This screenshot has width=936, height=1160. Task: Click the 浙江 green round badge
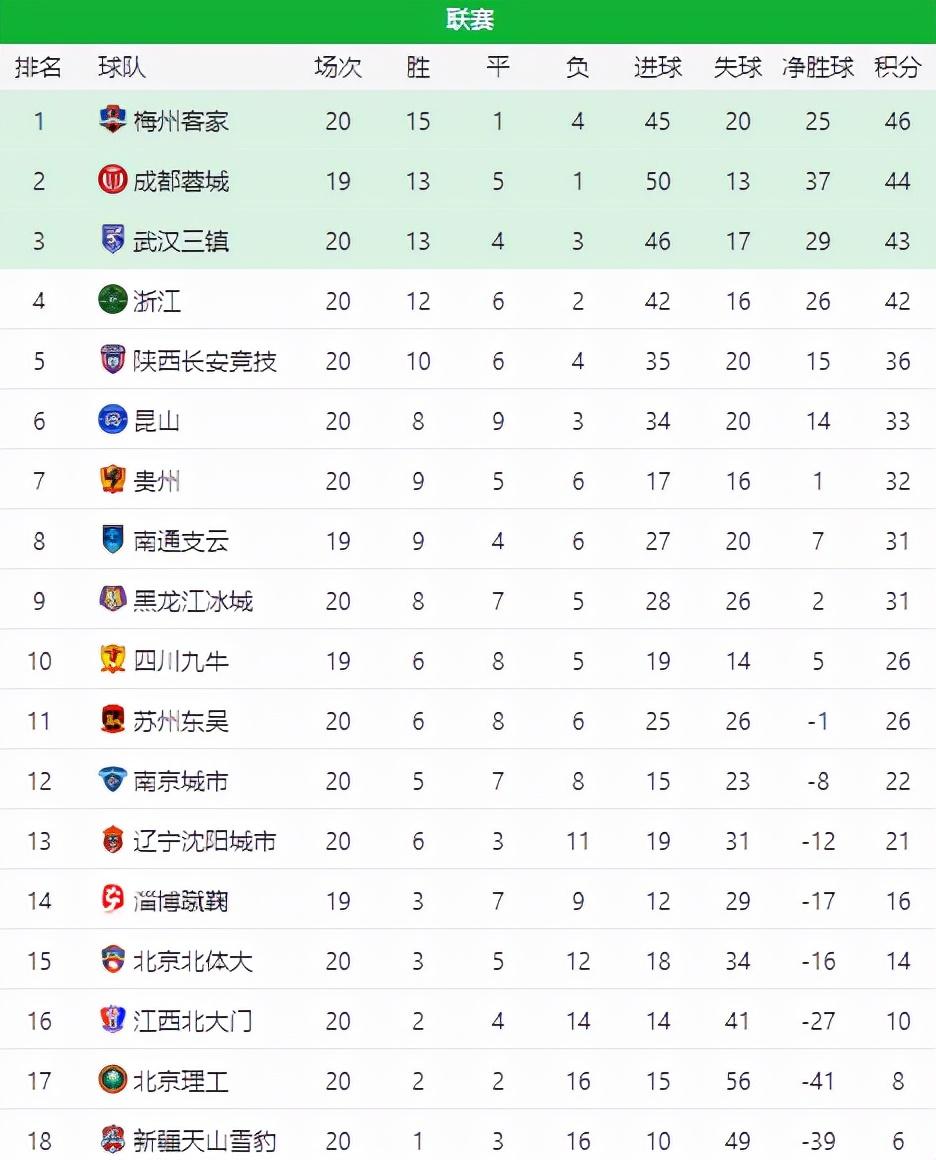tap(112, 300)
